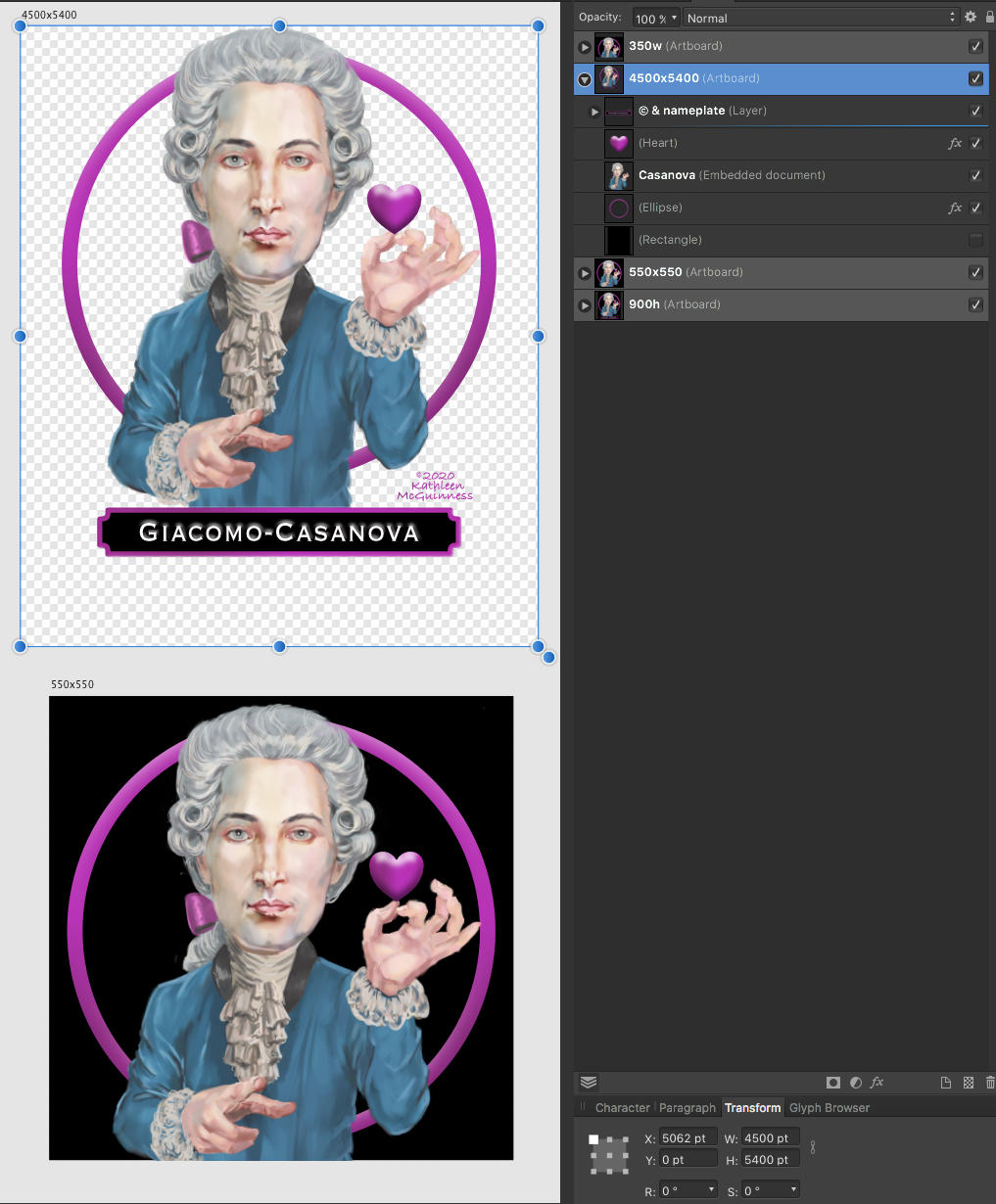Image resolution: width=996 pixels, height=1204 pixels.
Task: Toggle visibility of the 900h artboard
Action: tap(975, 304)
